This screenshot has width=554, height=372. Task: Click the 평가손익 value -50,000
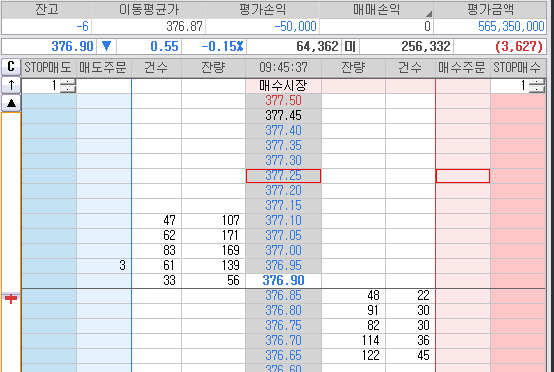(x=295, y=26)
